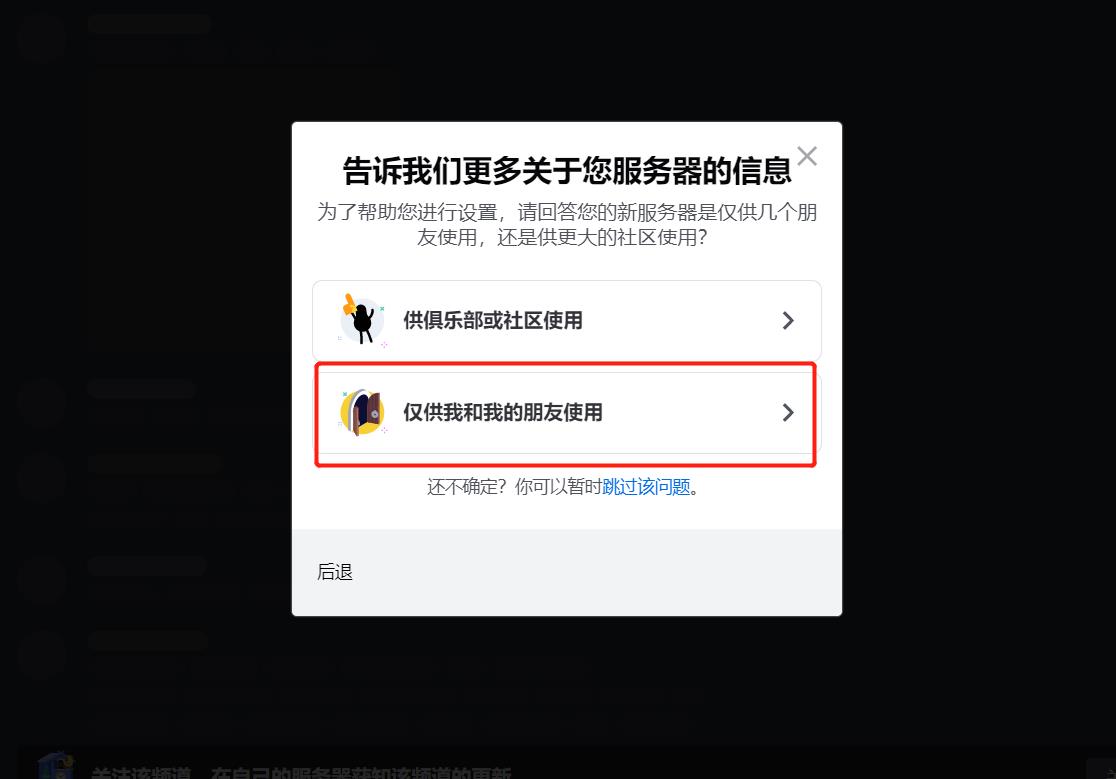
Task: Select the 供俱乐部或社区使用 label
Action: [493, 321]
